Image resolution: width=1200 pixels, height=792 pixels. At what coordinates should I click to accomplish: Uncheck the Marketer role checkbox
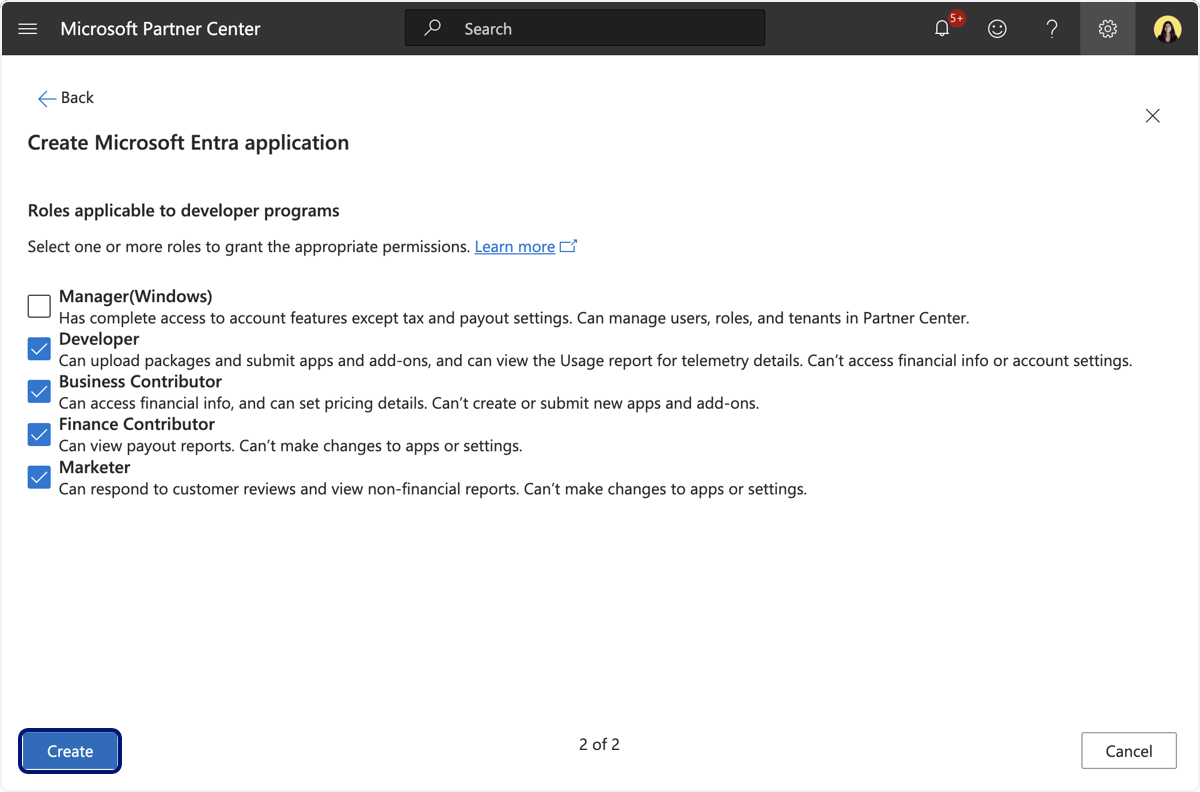pos(39,478)
